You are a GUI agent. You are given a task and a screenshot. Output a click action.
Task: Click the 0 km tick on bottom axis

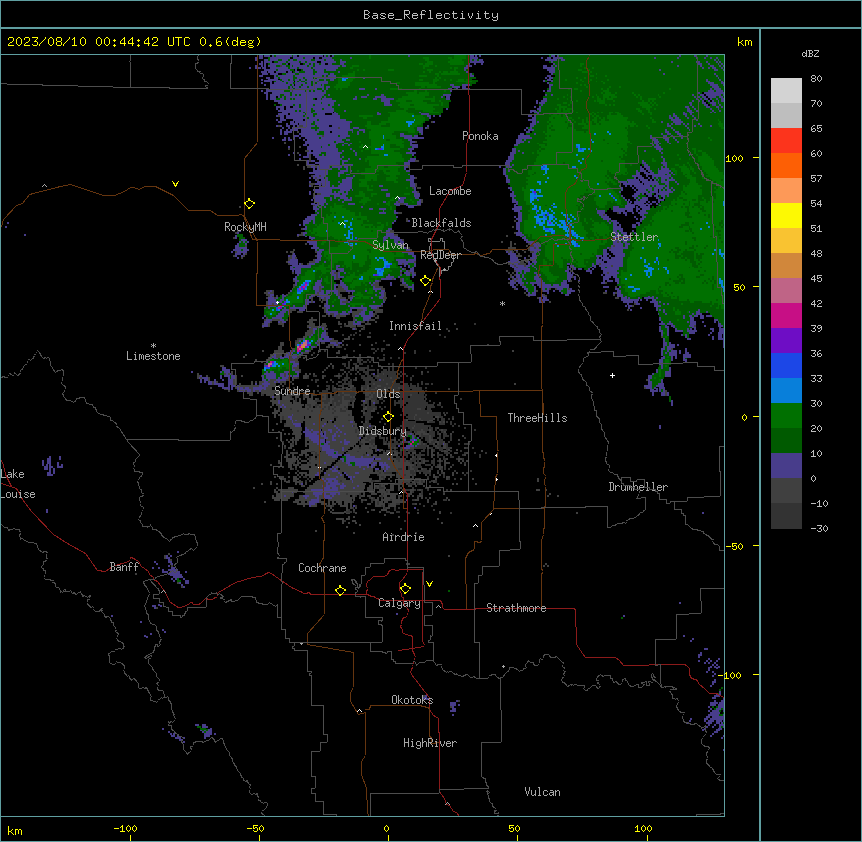pos(386,828)
